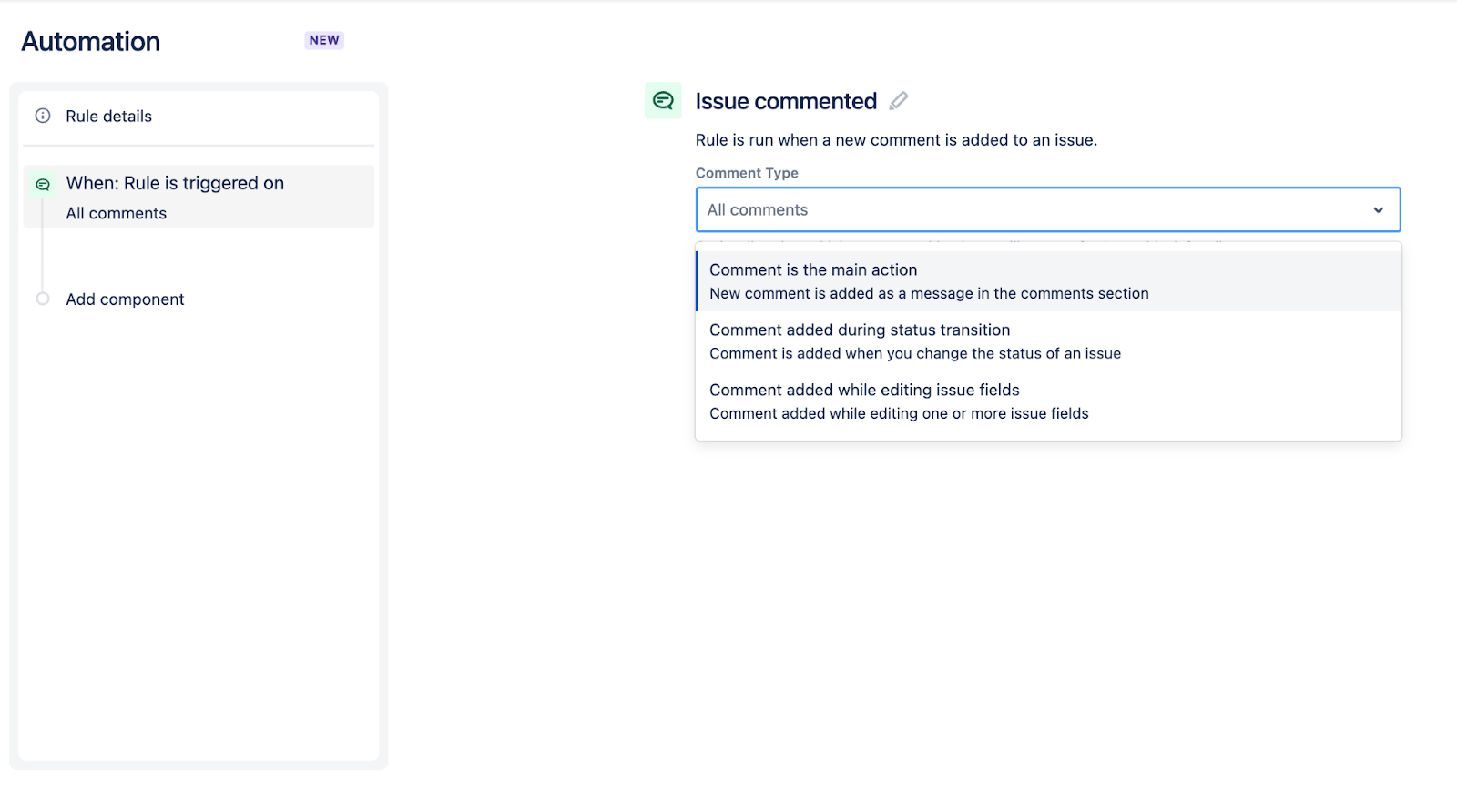The image size is (1457, 812).
Task: Click the large green Issue commented icon
Action: 663,101
